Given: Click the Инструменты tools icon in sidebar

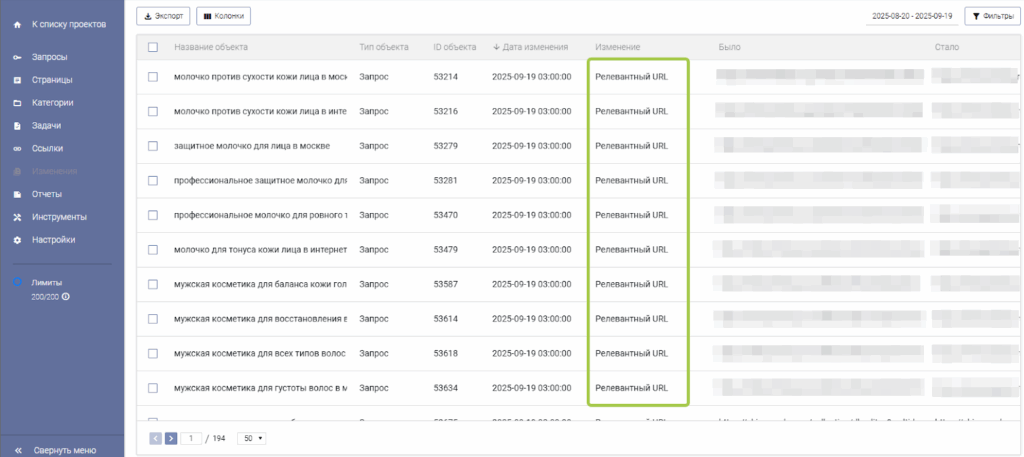Looking at the screenshot, I should [17, 217].
